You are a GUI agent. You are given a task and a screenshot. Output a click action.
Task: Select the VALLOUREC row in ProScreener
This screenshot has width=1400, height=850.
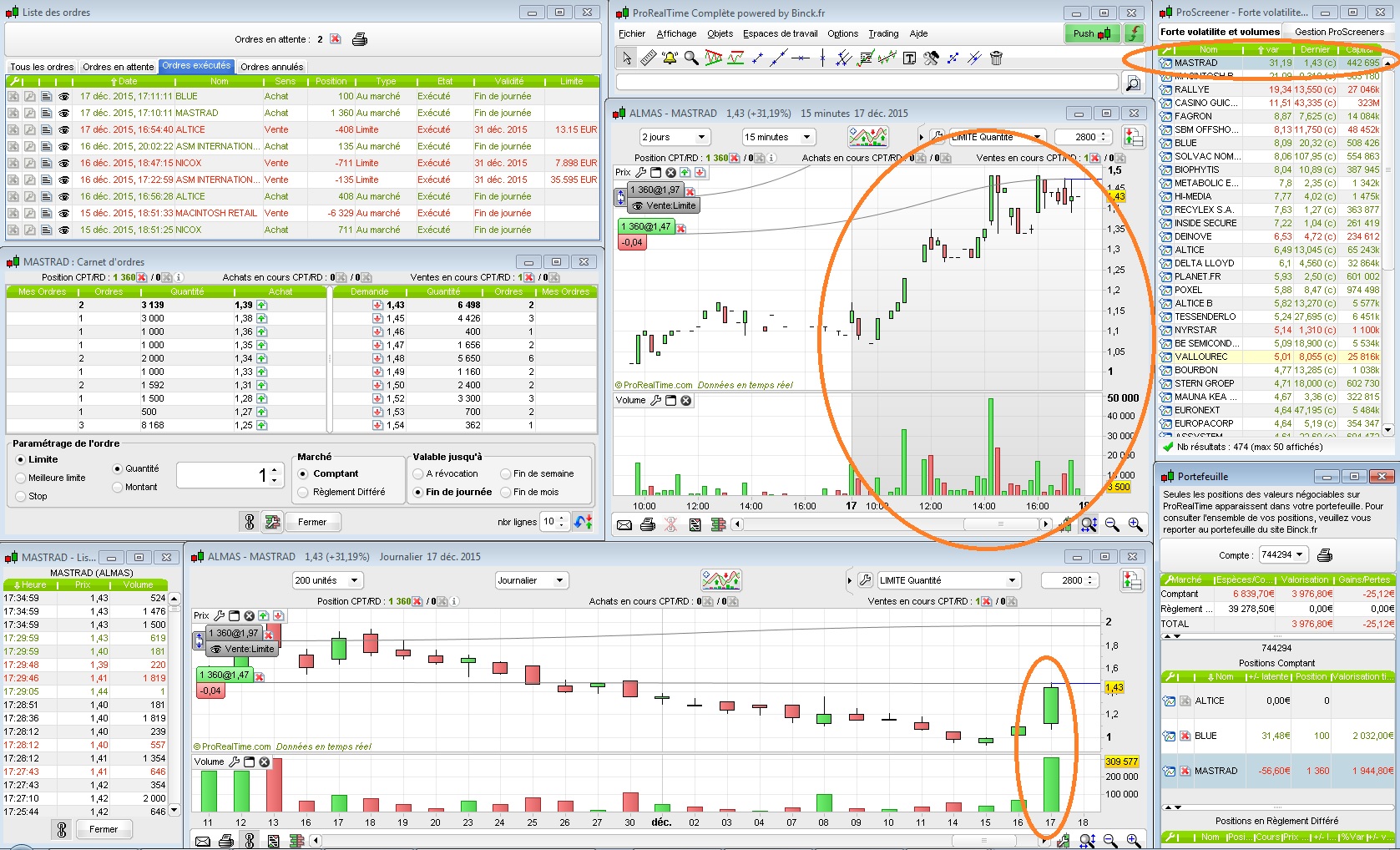point(1270,357)
